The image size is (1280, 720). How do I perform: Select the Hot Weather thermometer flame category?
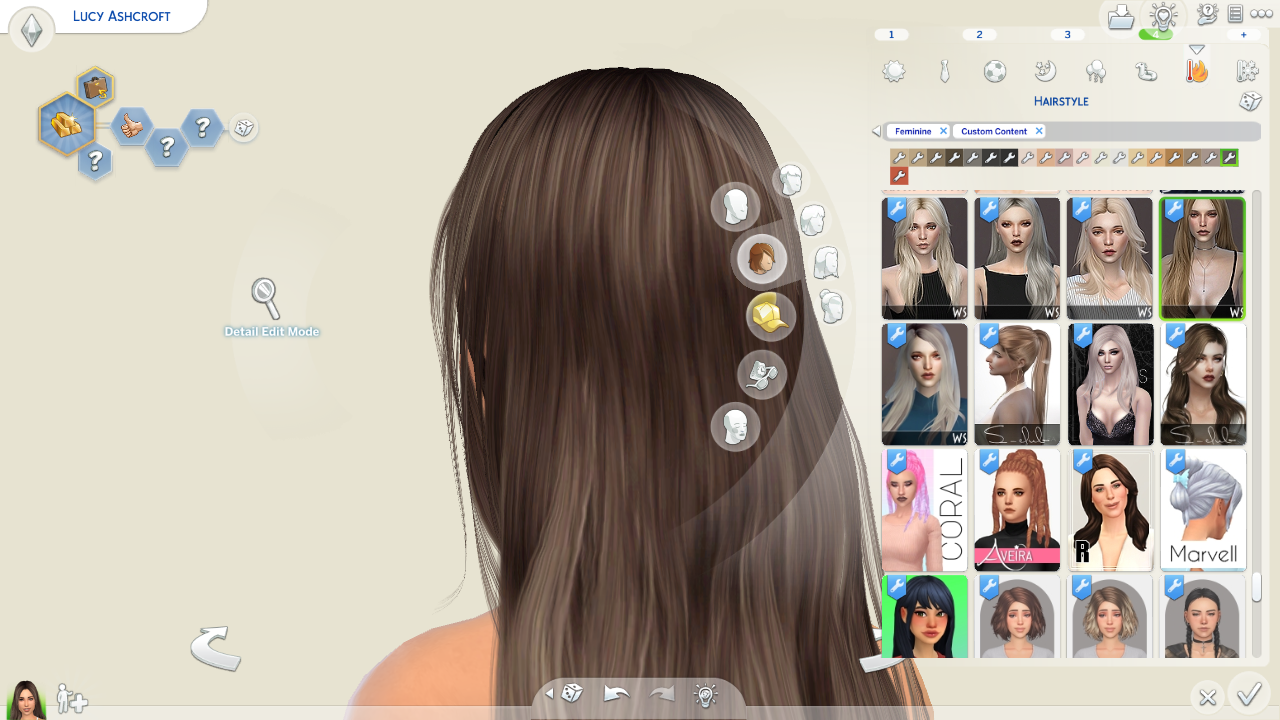(1196, 70)
